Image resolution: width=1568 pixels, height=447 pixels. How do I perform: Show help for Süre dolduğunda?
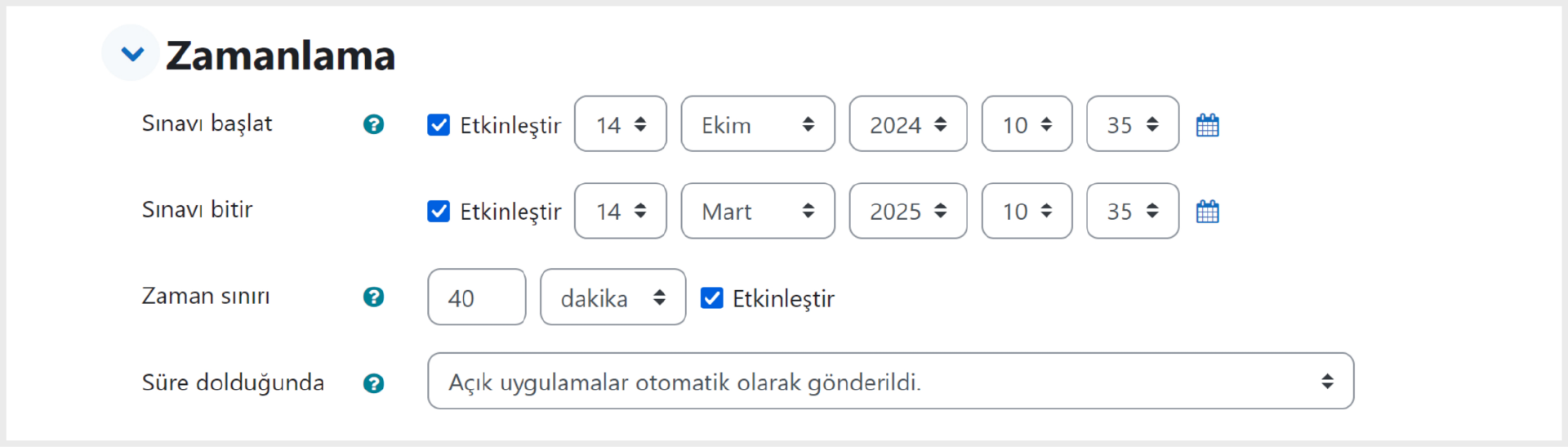(373, 383)
